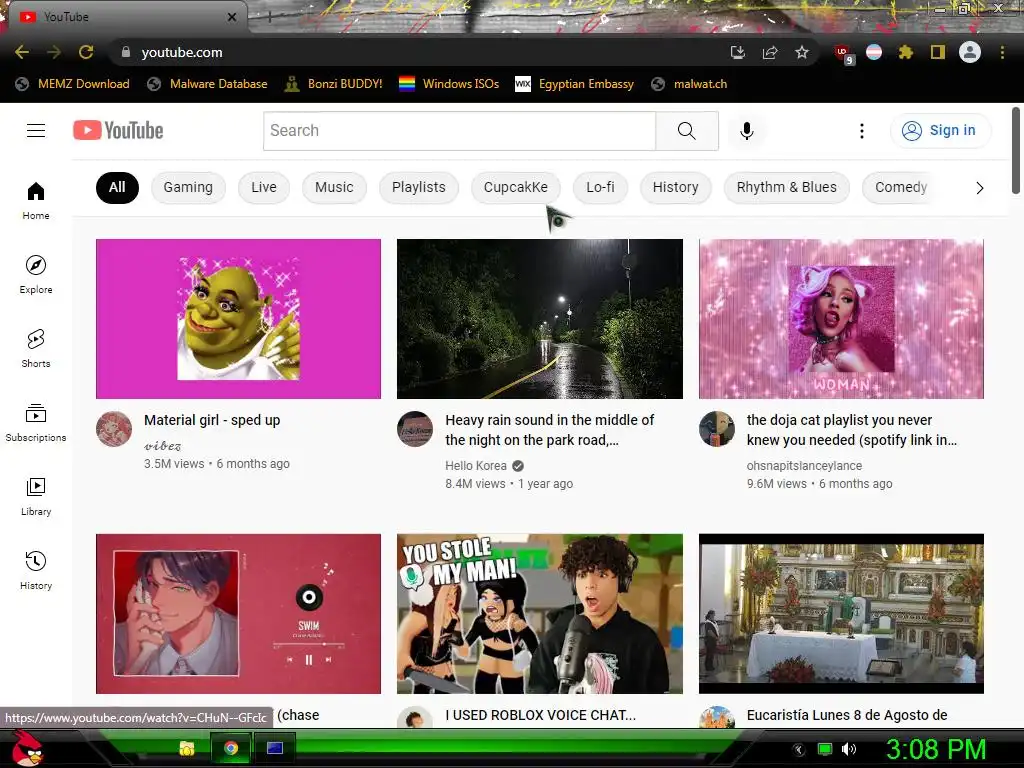Viewport: 1024px width, 768px height.
Task: Open the Egyptian Embassy bookmark
Action: point(575,84)
